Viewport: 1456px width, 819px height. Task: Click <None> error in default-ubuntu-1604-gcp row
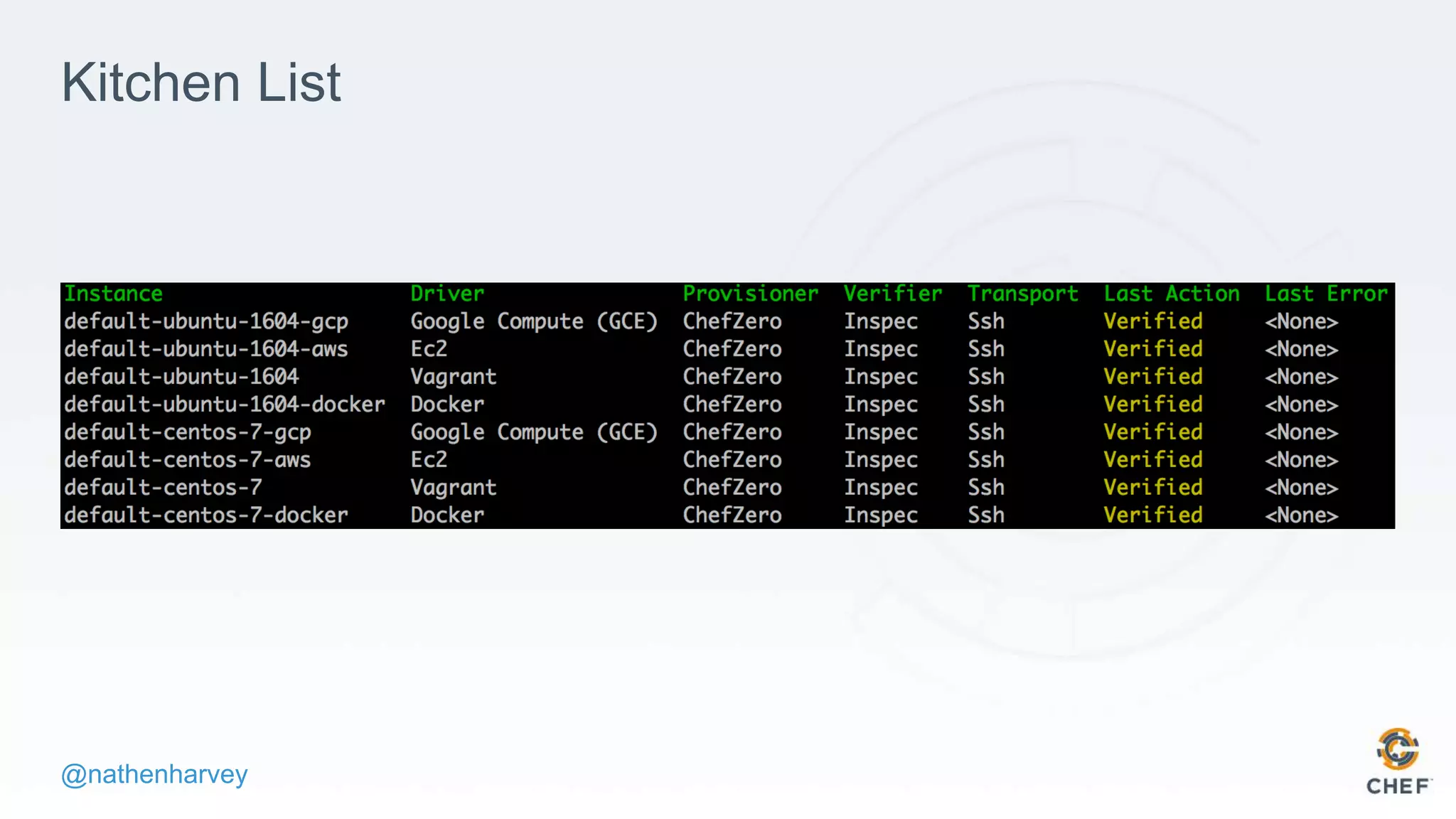[x=1301, y=321]
